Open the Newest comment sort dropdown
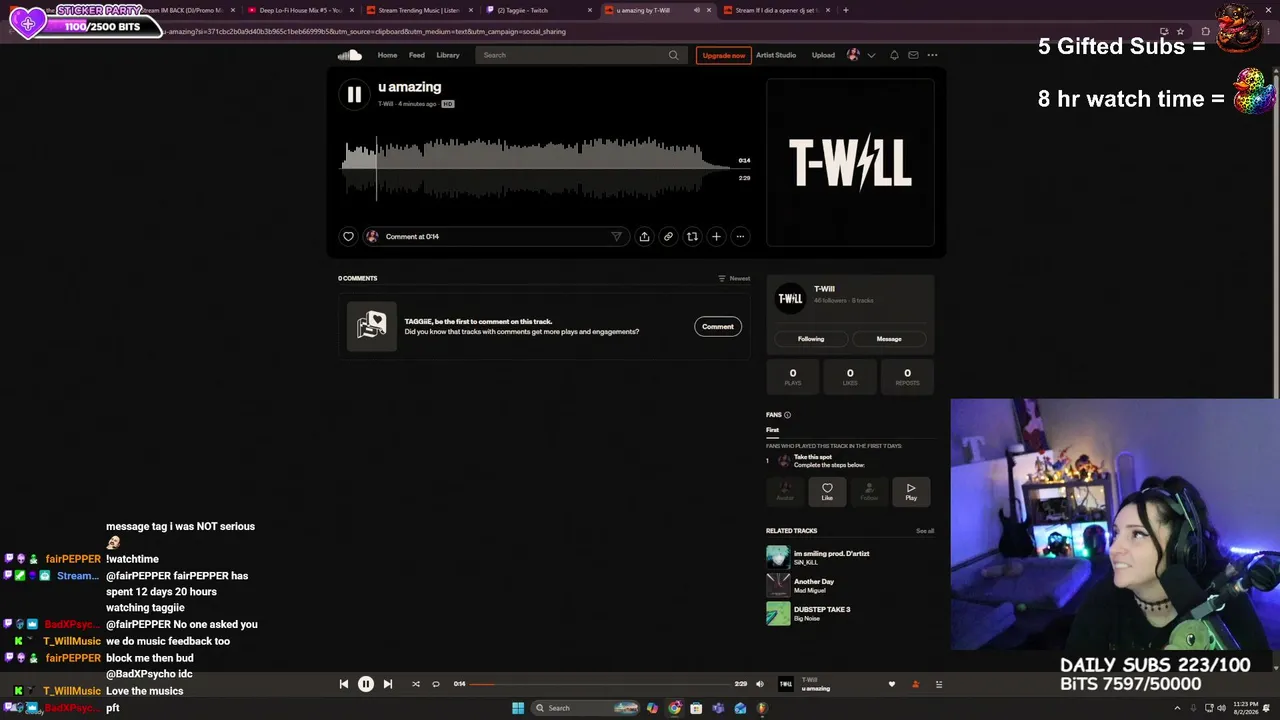Screen dimensions: 1280x720 click(x=734, y=278)
